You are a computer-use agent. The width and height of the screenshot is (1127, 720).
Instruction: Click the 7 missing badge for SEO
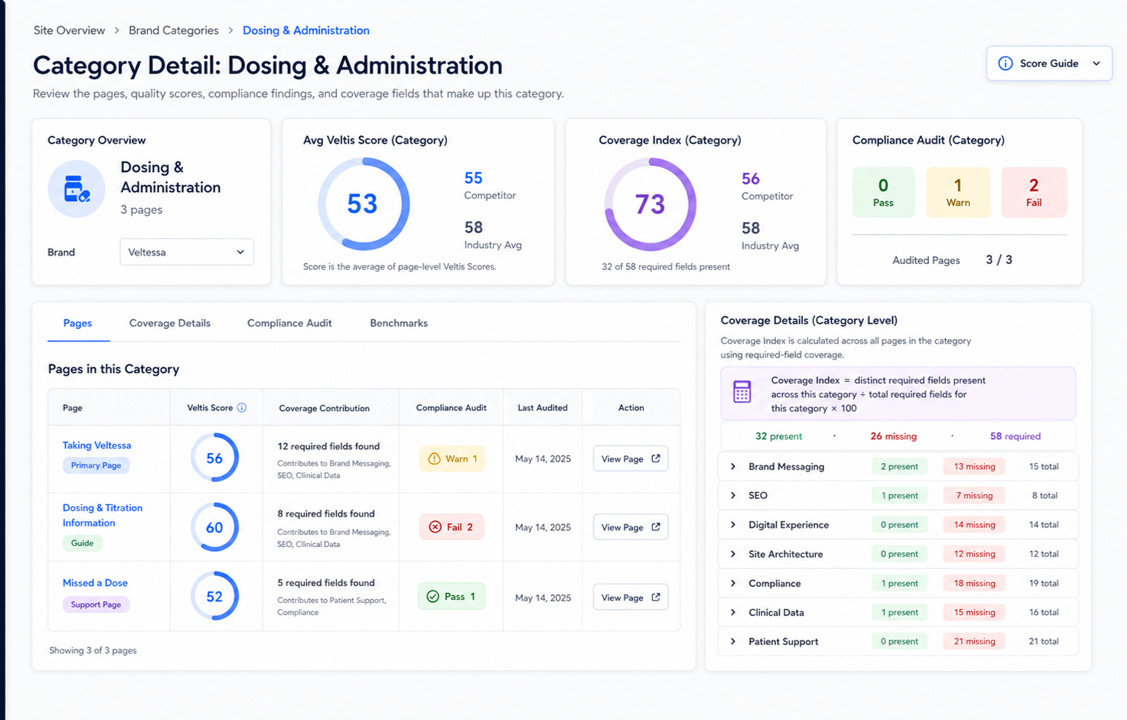click(975, 495)
